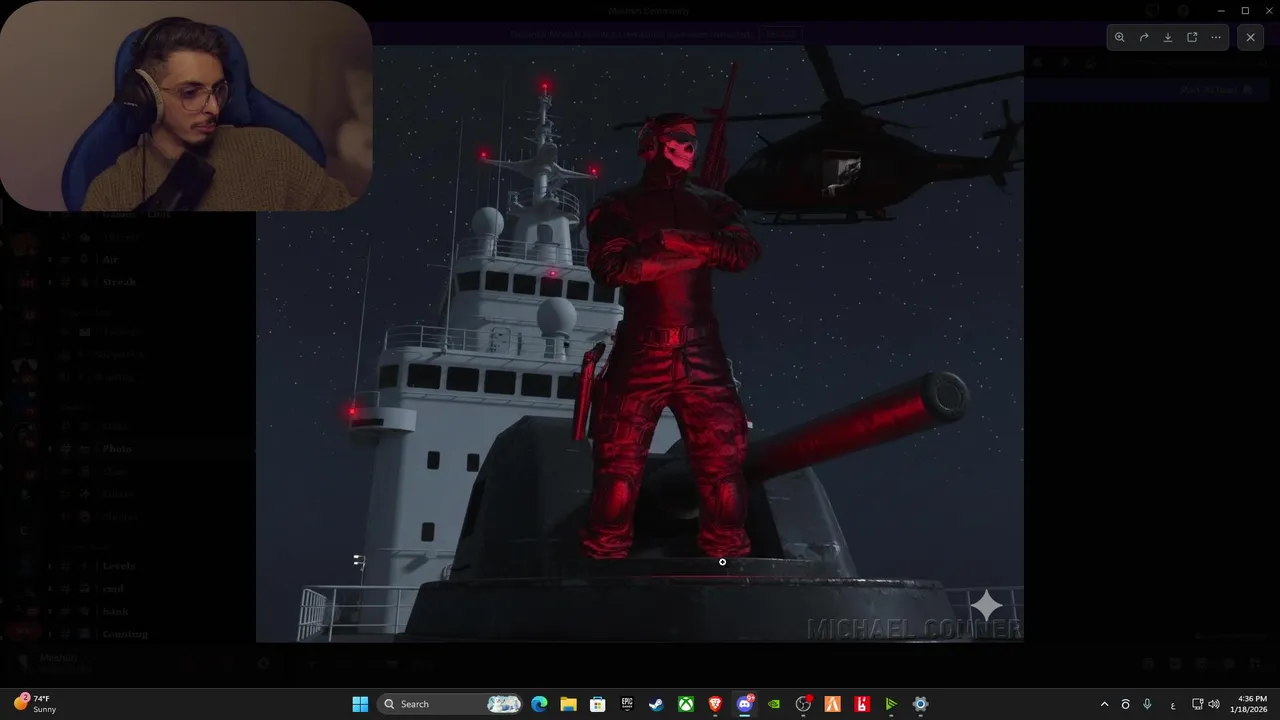Click the soldier artwork image preview

click(x=640, y=343)
